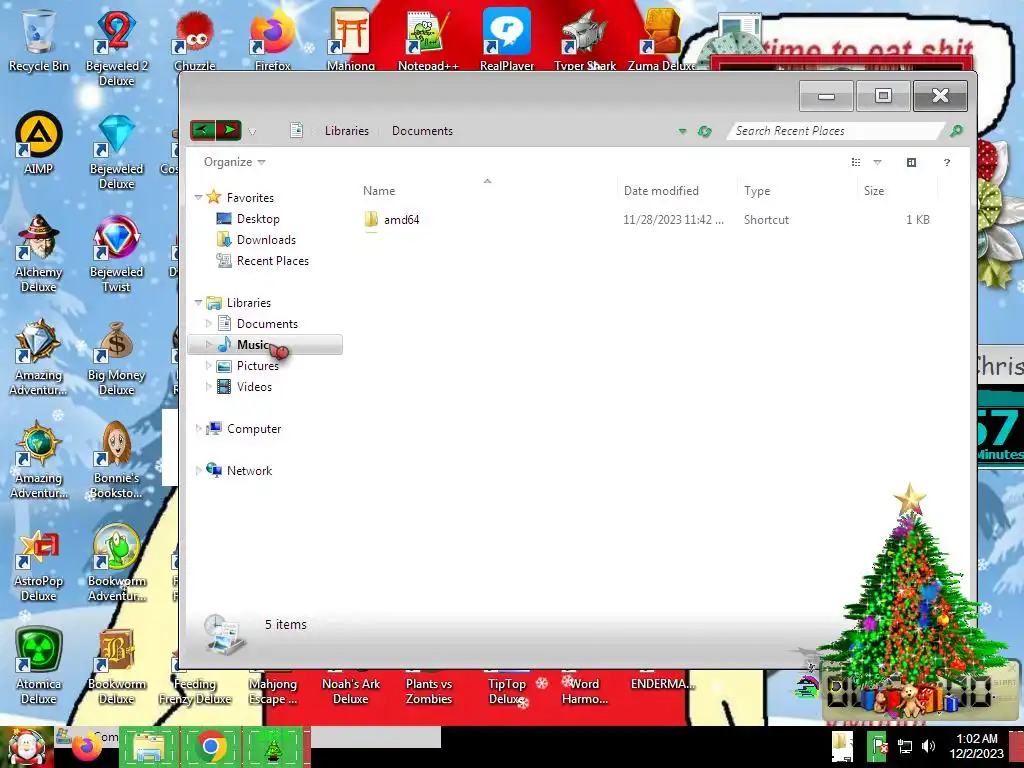This screenshot has height=768, width=1024.
Task: Select the Big Money Deluxe desktop shortcut
Action: (x=116, y=357)
